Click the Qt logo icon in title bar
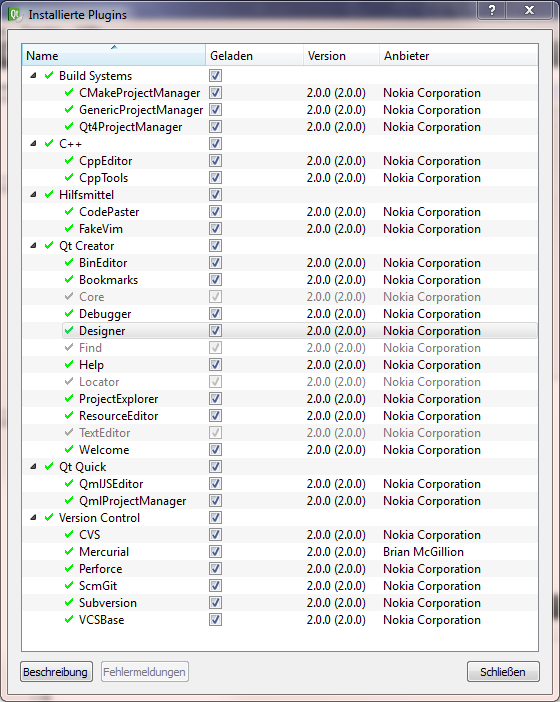Image resolution: width=560 pixels, height=702 pixels. coord(15,14)
